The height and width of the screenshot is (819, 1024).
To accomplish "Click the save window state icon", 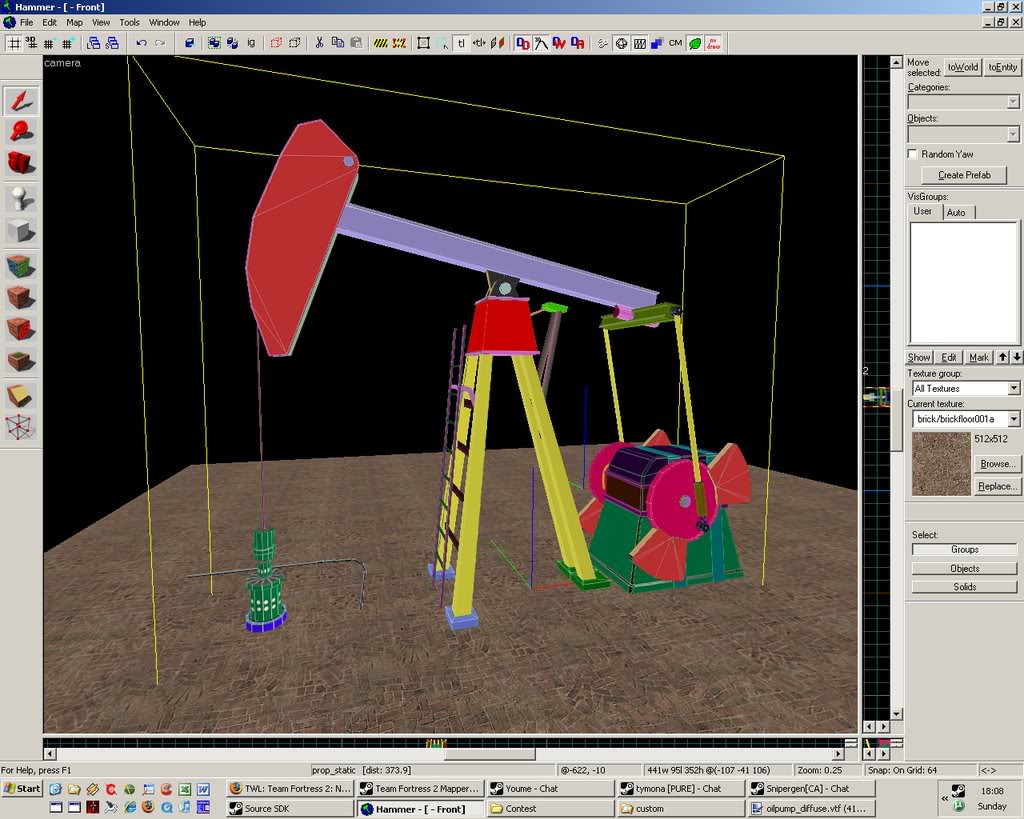I will point(112,44).
